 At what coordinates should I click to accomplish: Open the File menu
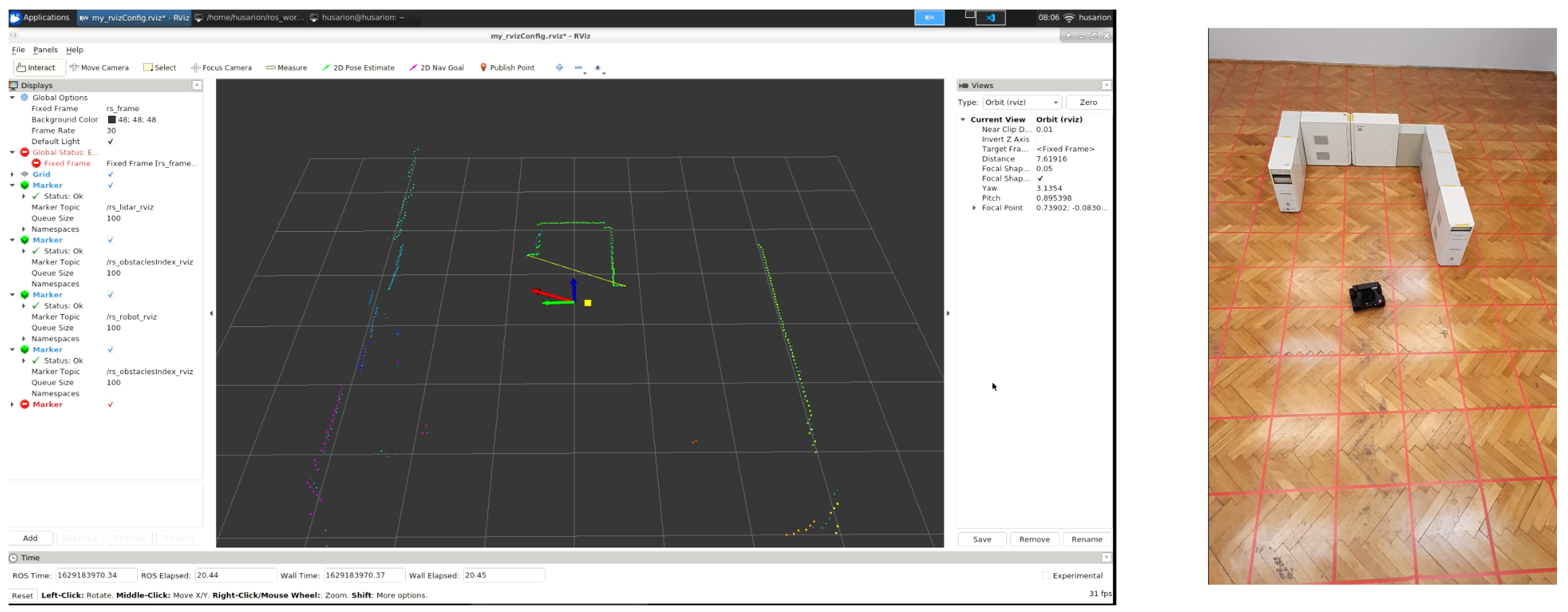click(x=18, y=50)
